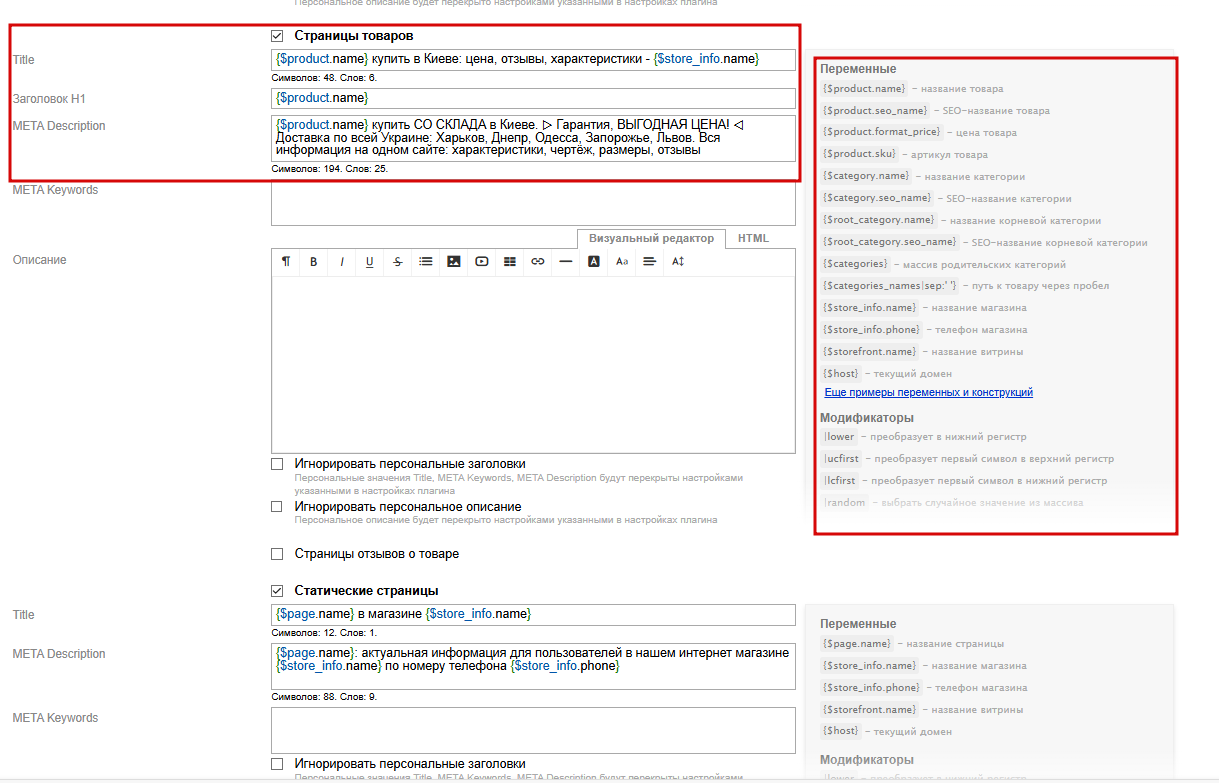Focus the product pages Title field
This screenshot has width=1219, height=783.
pos(533,60)
